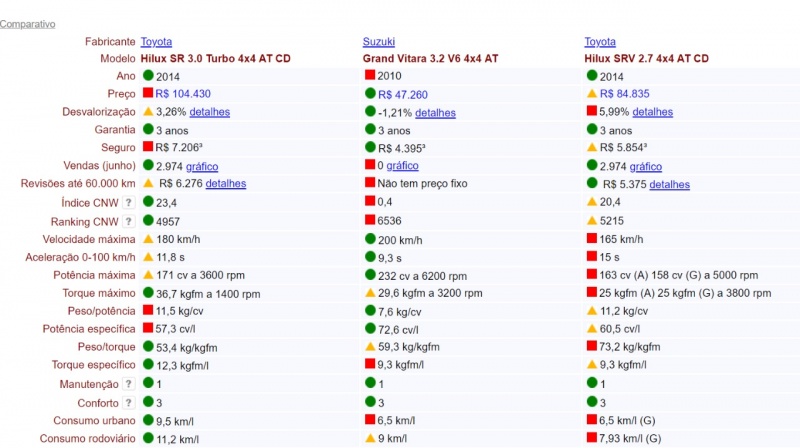This screenshot has height=448, width=800.
Task: Click the Revisões até 60.000 km row label
Action: pyautogui.click(x=78, y=183)
